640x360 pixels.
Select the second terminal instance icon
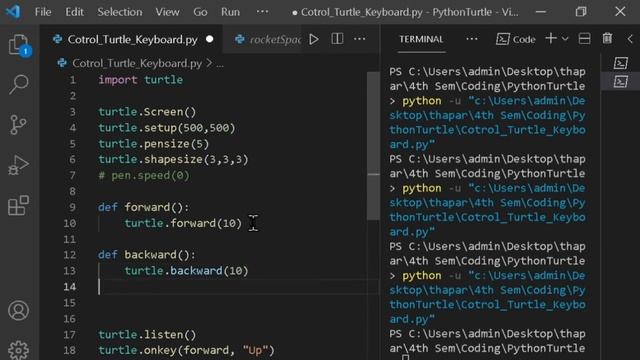[621, 82]
